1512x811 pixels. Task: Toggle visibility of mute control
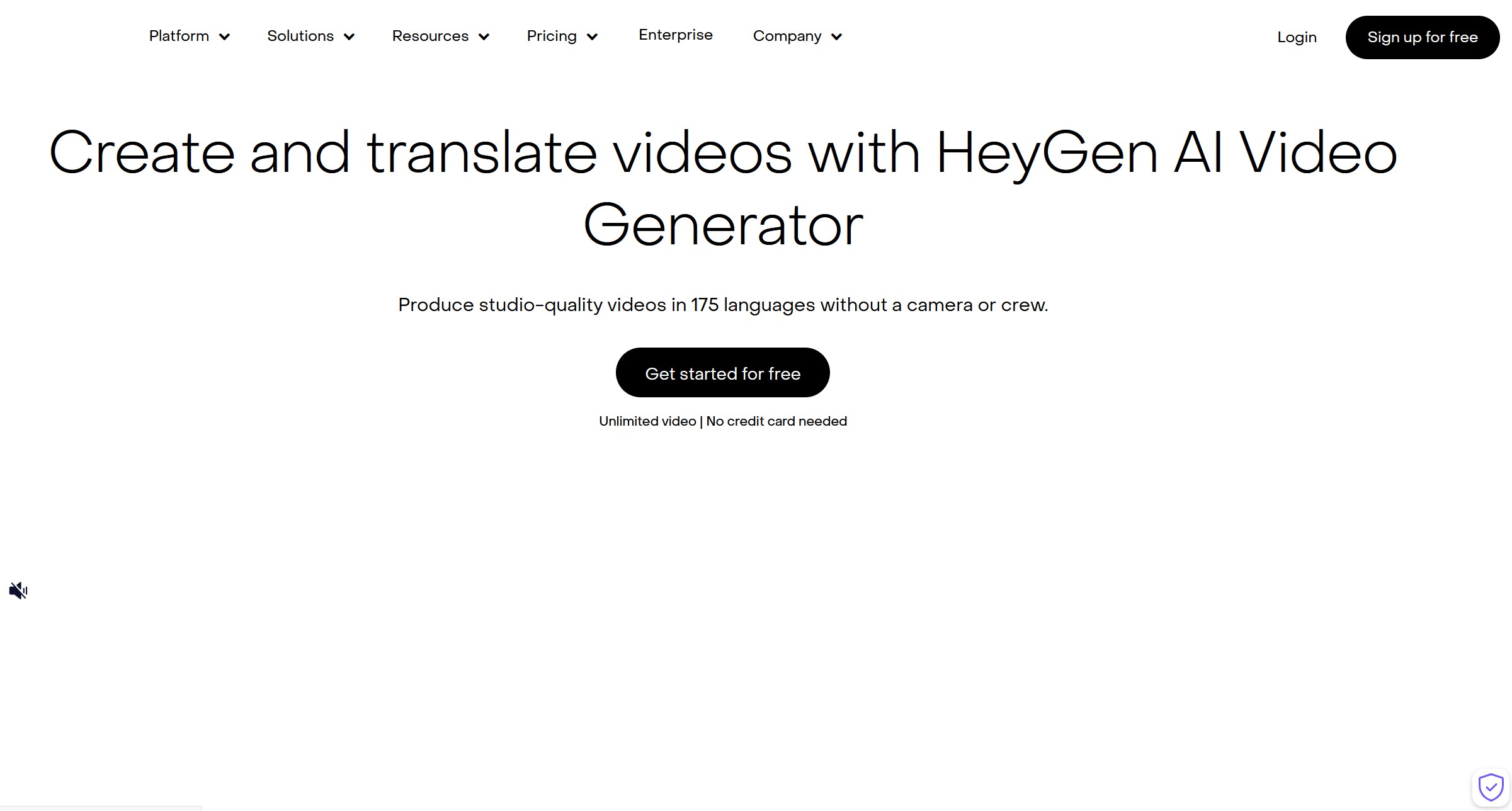18,590
